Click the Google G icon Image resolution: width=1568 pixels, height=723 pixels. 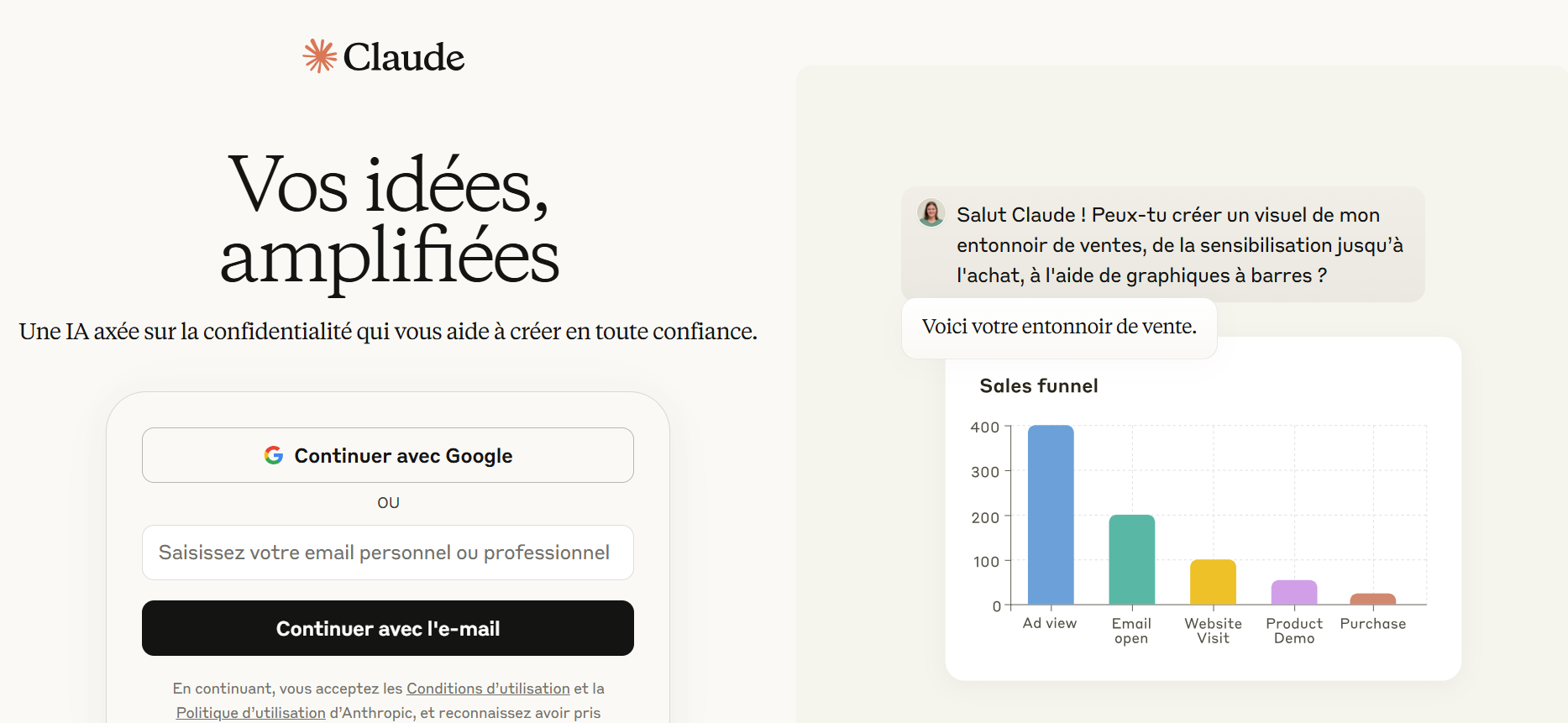[x=274, y=455]
